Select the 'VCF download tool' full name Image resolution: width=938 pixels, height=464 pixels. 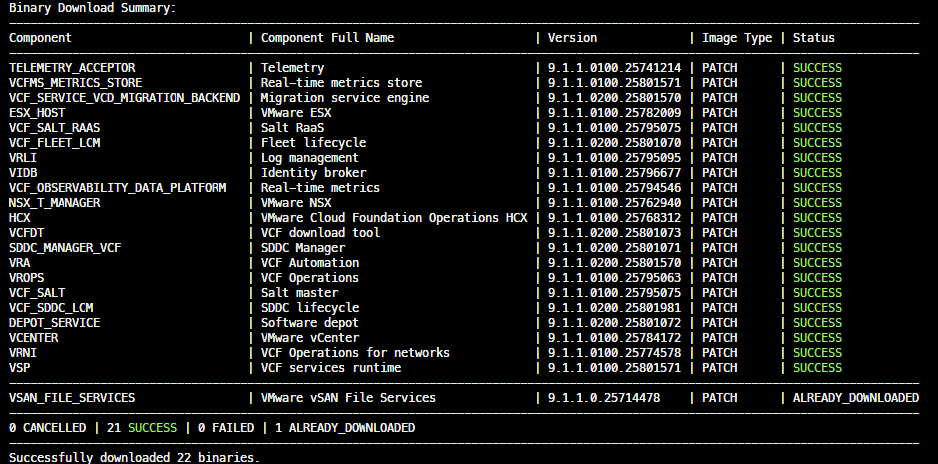321,233
